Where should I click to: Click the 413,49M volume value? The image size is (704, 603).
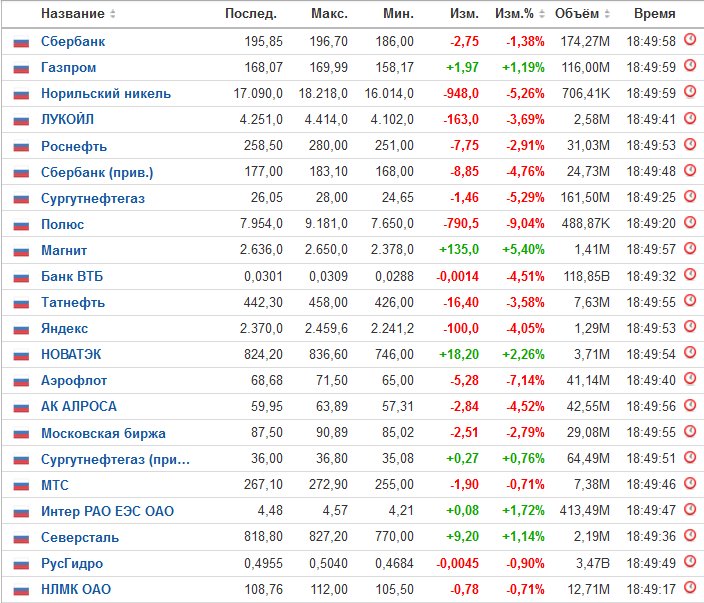pyautogui.click(x=585, y=511)
